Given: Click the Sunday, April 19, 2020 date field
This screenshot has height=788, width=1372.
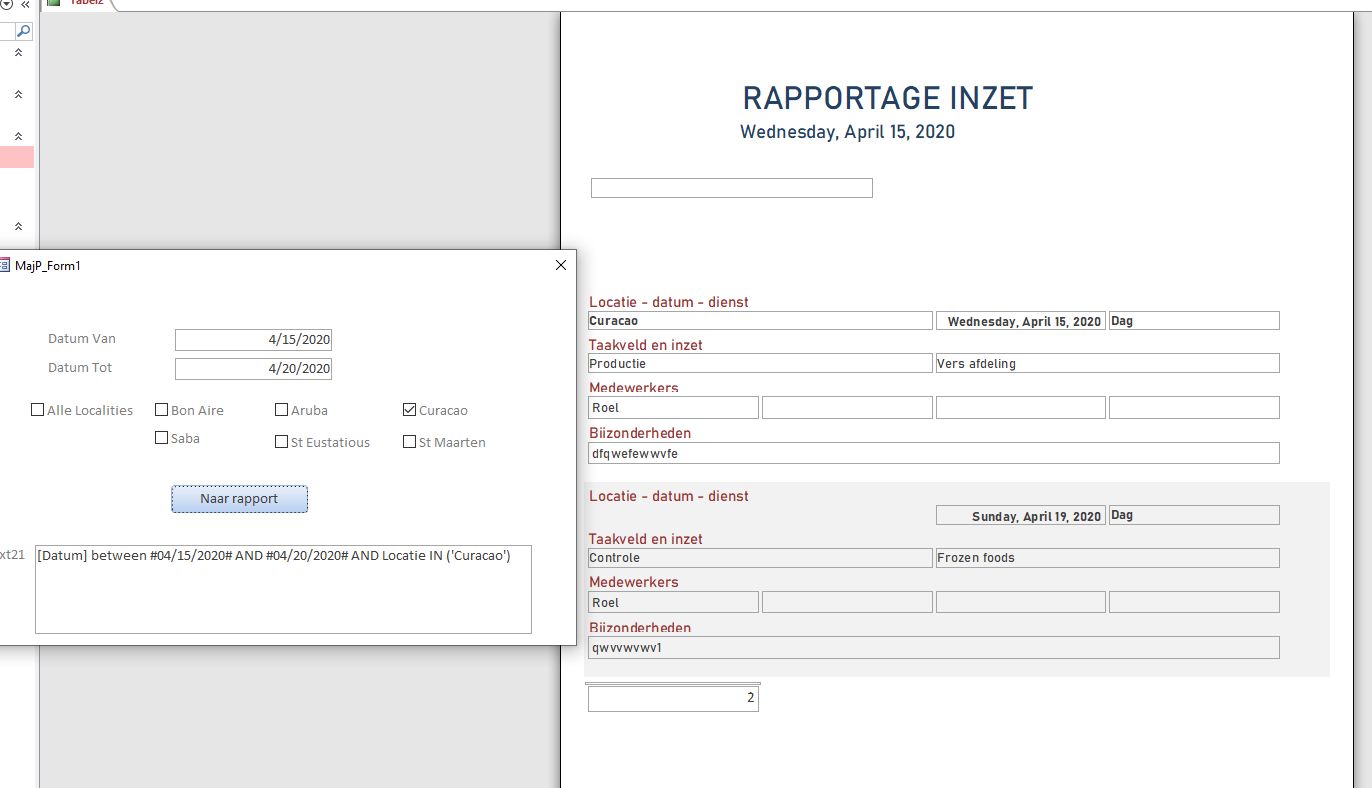Looking at the screenshot, I should [1020, 516].
